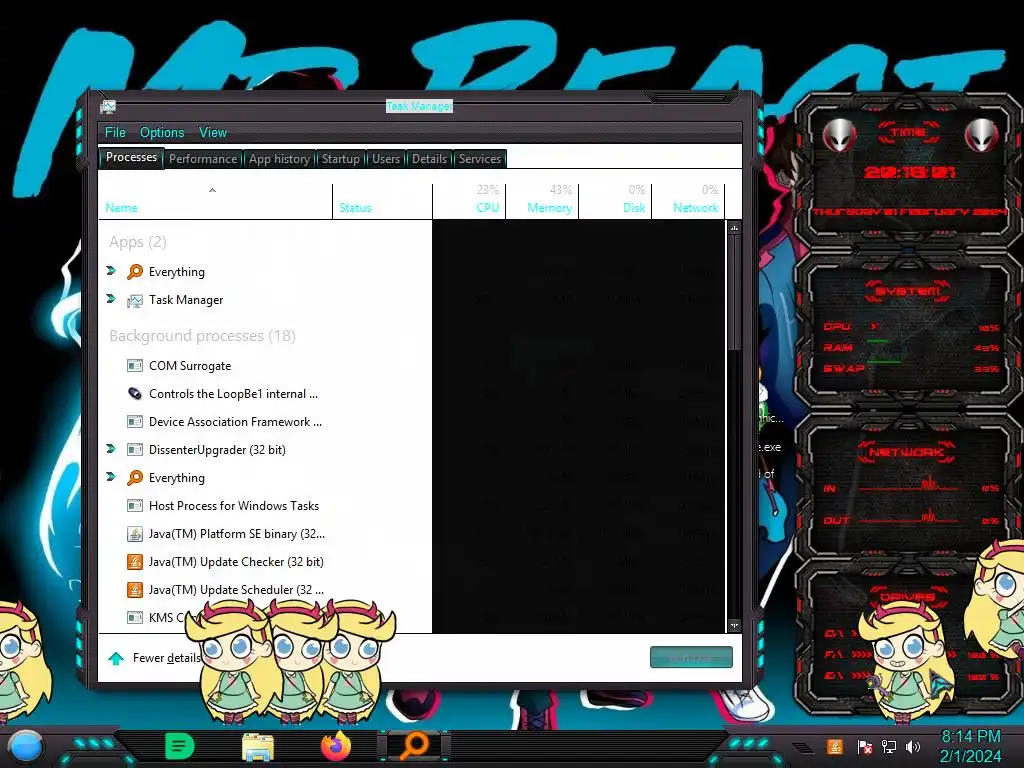The image size is (1024, 768).
Task: Click the Java Platform SE binary icon
Action: (135, 534)
